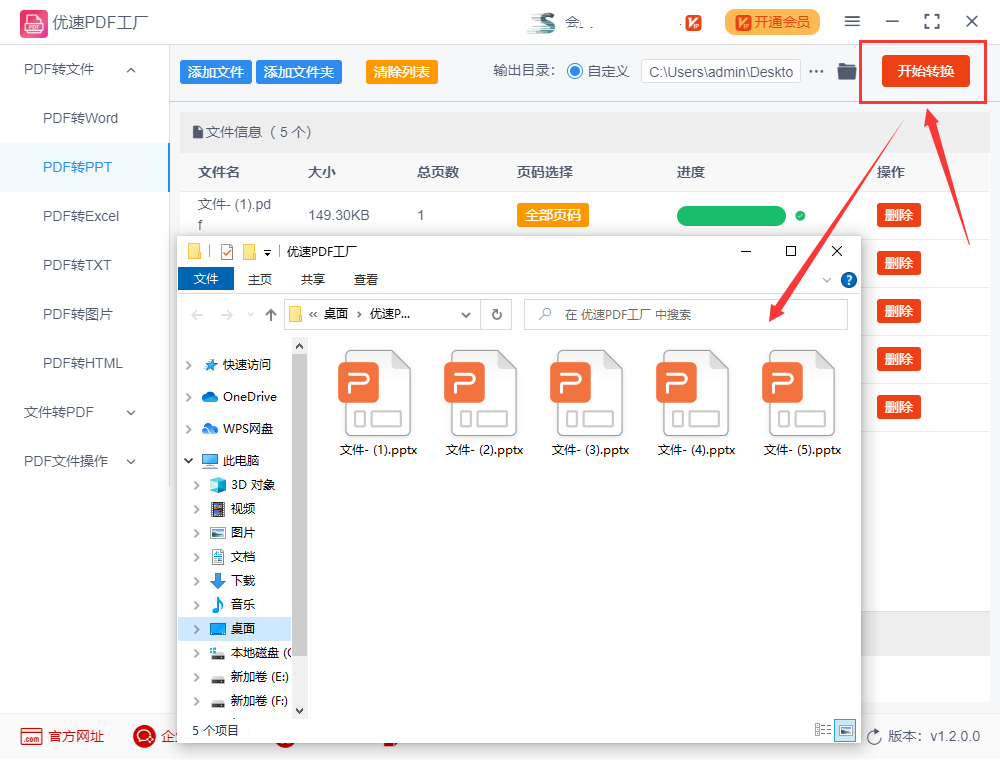Click the search box 在 优速PDF工厂 中搜索
This screenshot has width=1000, height=760.
(x=686, y=315)
